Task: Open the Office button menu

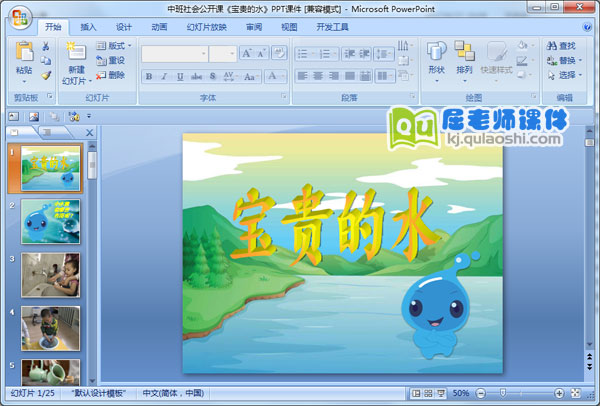Action: [x=20, y=17]
